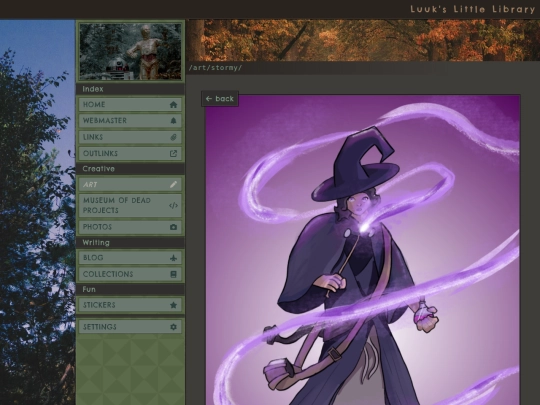Open the LINKS page

[130, 137]
